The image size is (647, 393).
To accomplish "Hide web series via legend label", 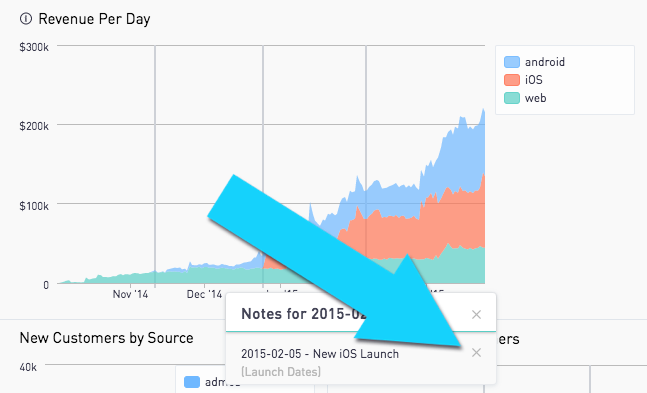I will pos(536,98).
